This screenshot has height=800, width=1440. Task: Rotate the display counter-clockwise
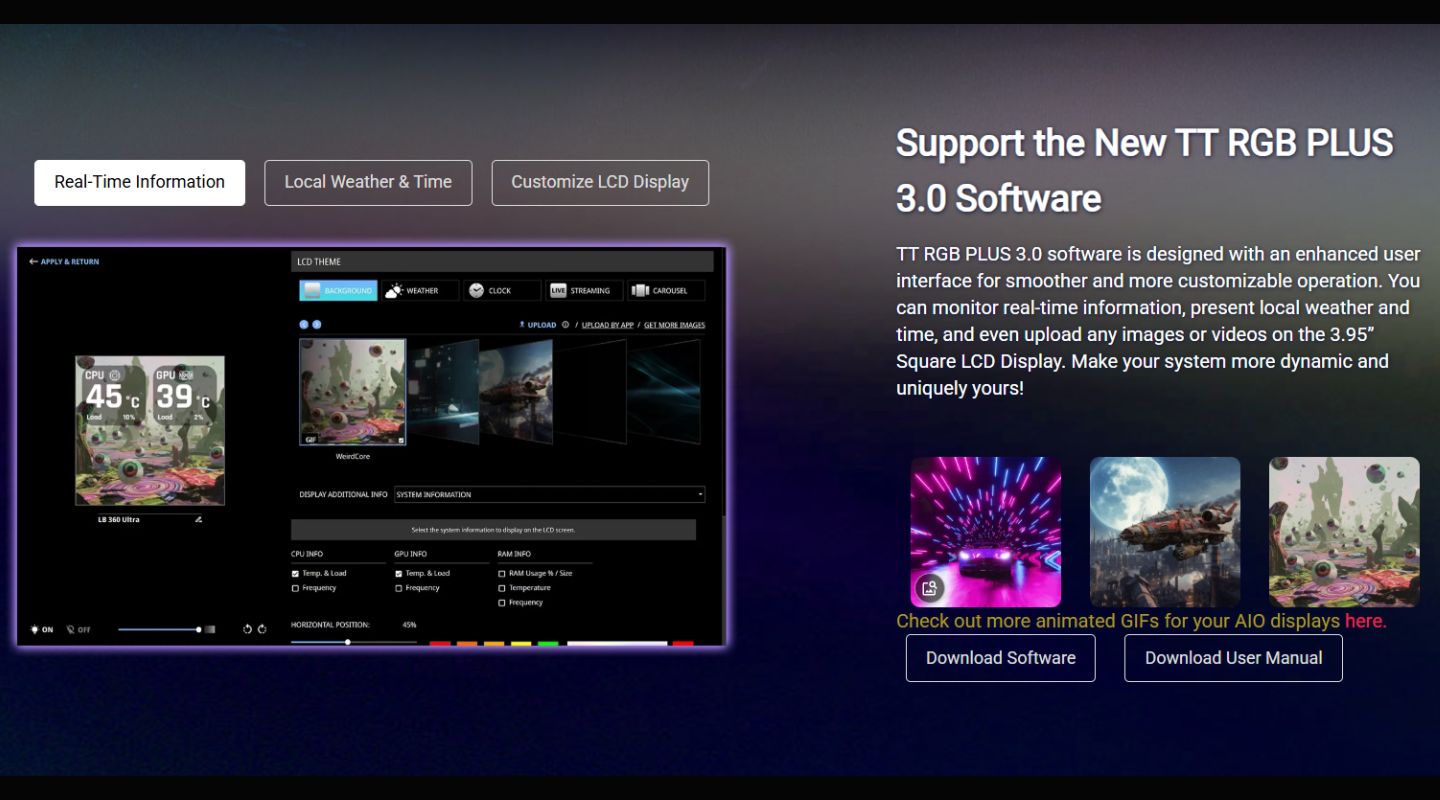tap(247, 629)
